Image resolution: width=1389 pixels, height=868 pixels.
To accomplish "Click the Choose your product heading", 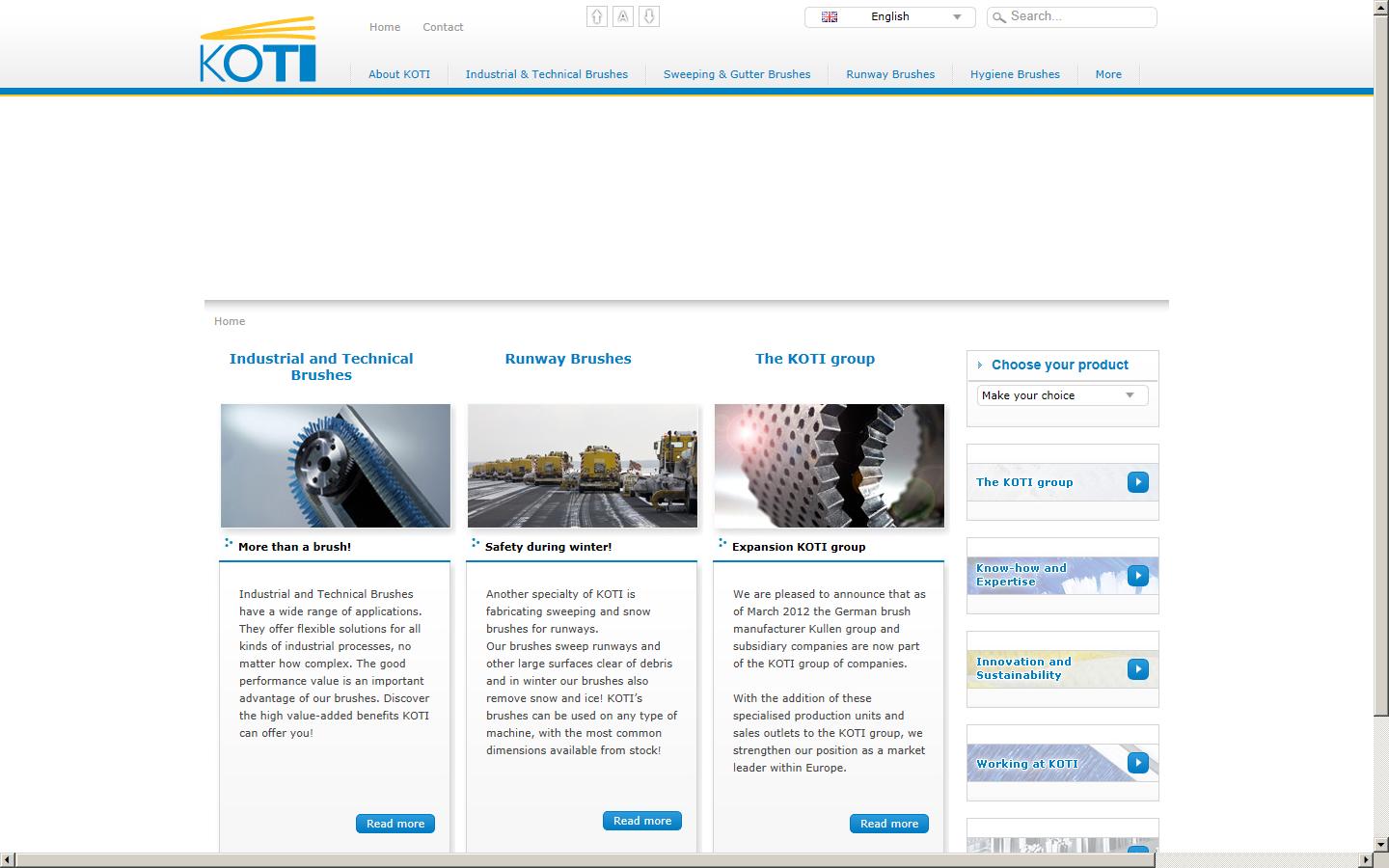I will pyautogui.click(x=1060, y=365).
